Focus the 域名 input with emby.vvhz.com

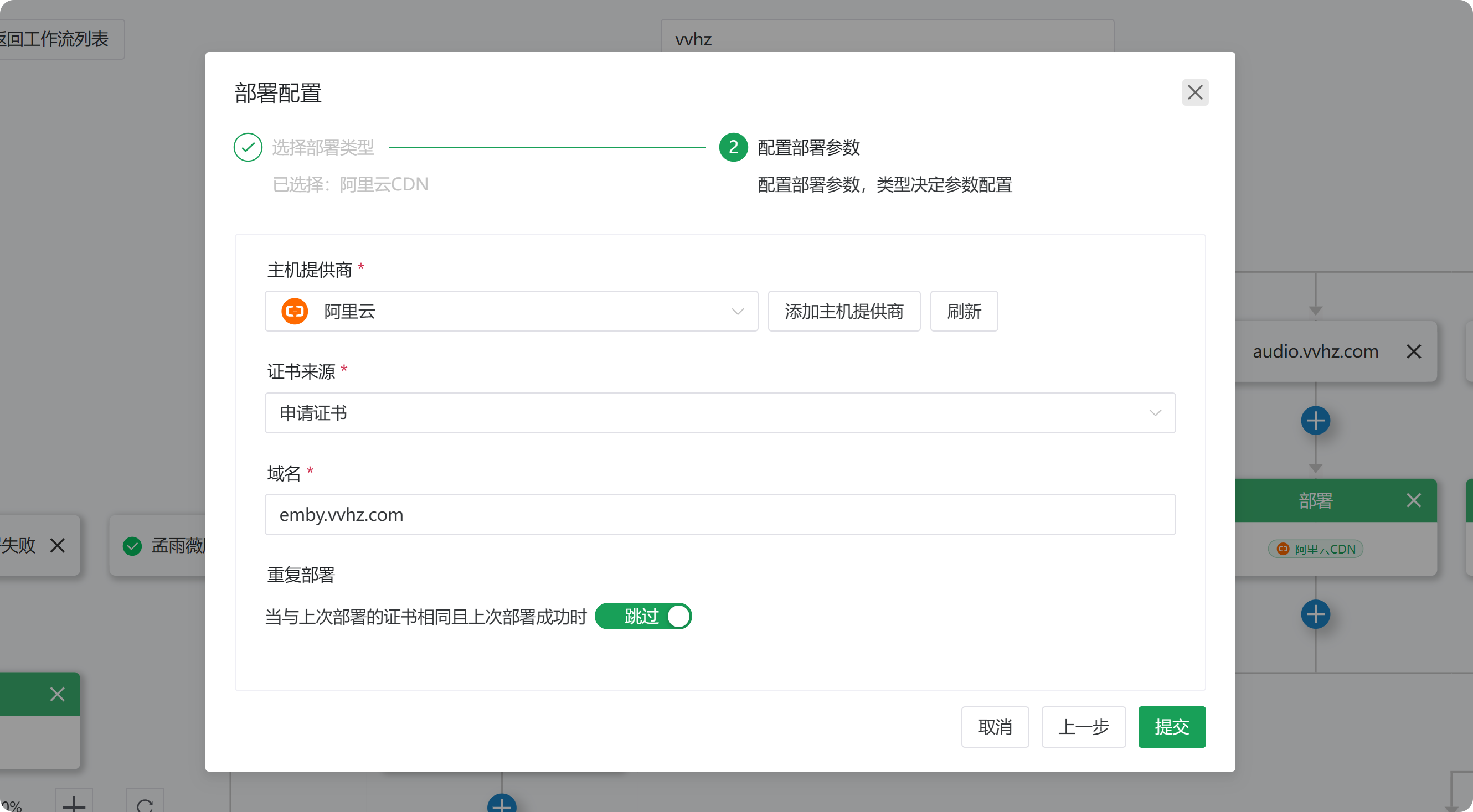click(719, 515)
